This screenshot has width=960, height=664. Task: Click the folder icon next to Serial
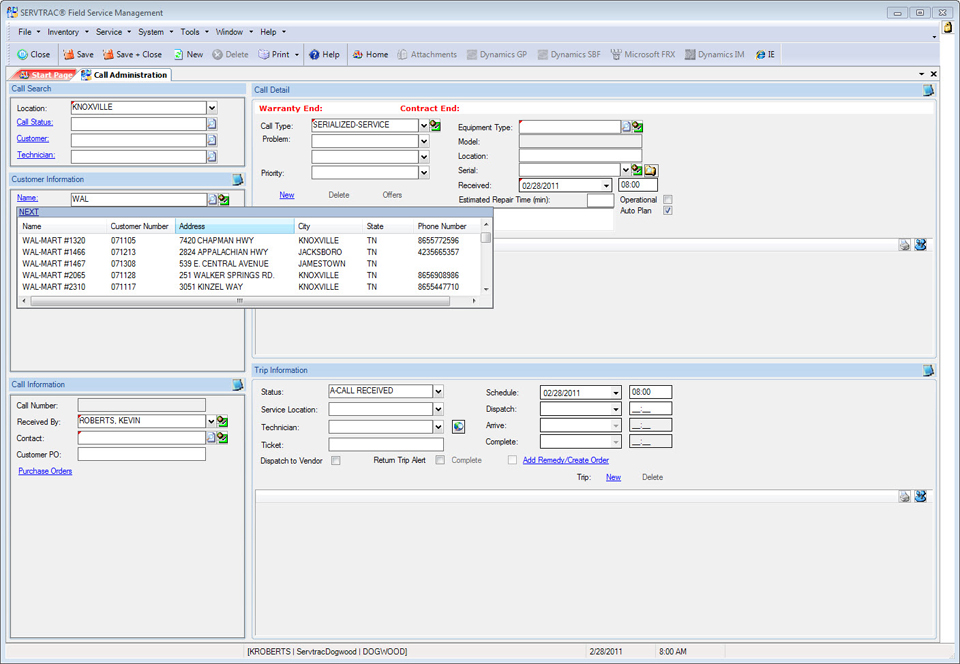coord(650,170)
